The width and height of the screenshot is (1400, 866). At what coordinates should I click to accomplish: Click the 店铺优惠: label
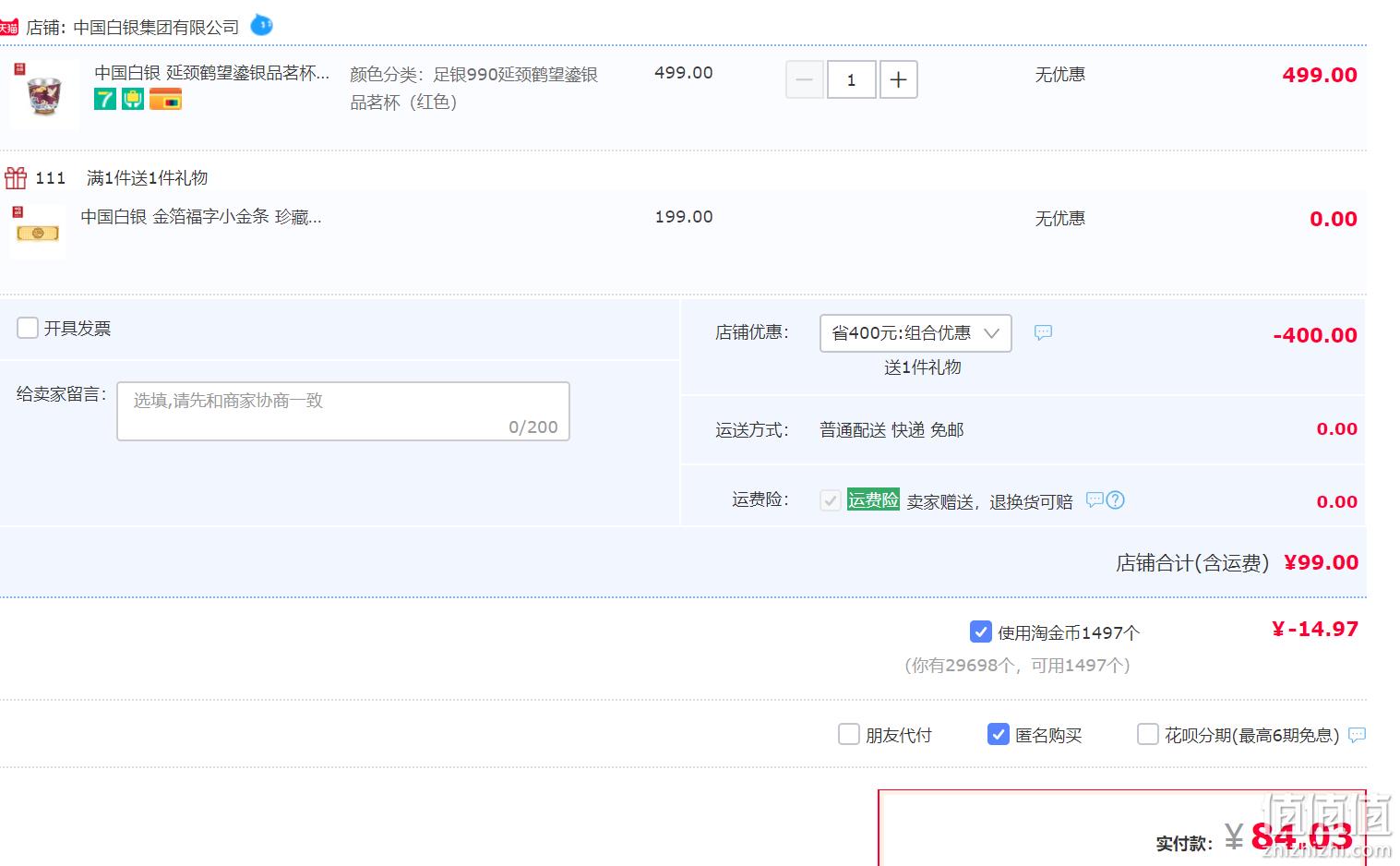click(752, 332)
